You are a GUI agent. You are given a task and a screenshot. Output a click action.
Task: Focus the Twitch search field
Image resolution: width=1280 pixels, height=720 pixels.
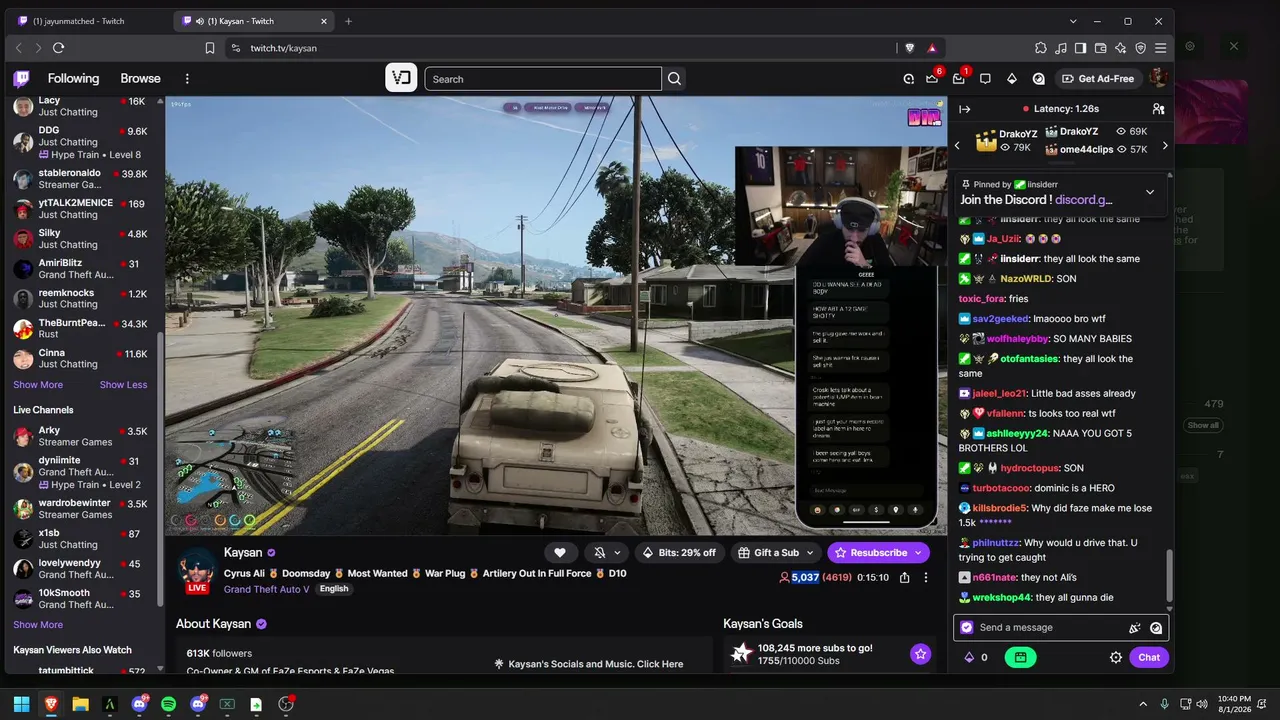pyautogui.click(x=543, y=79)
